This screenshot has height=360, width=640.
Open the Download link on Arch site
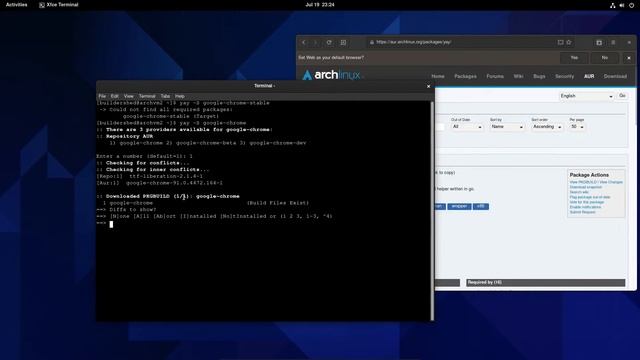click(x=615, y=76)
